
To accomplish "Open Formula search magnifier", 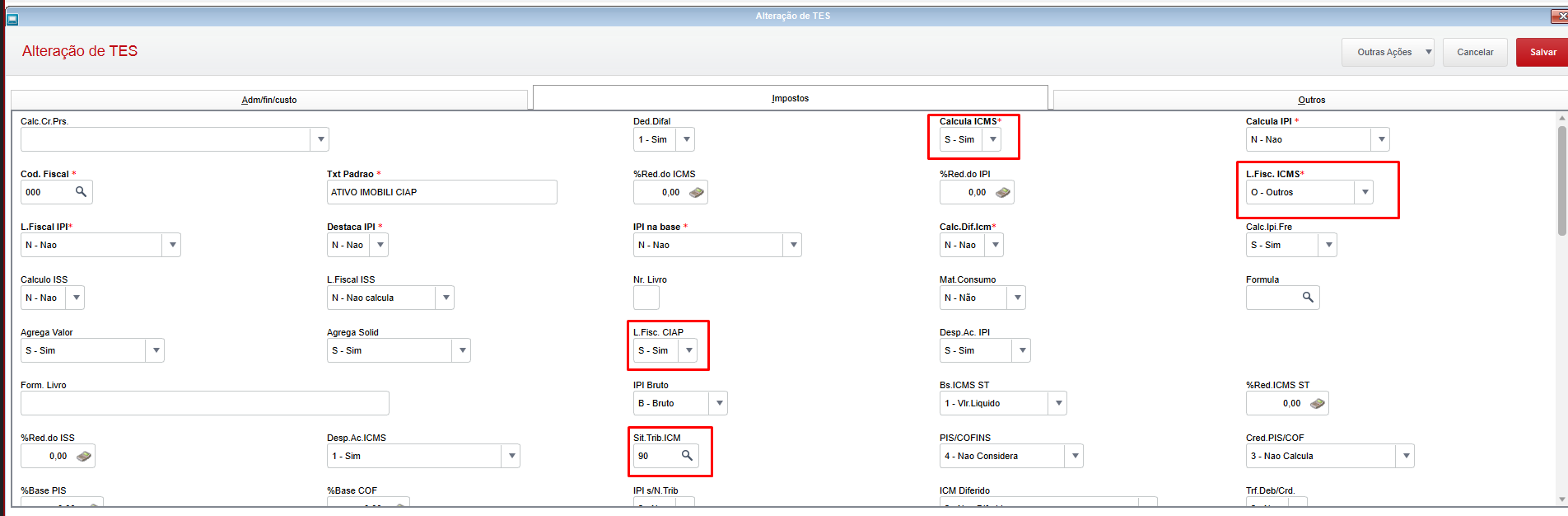I will 1308,298.
